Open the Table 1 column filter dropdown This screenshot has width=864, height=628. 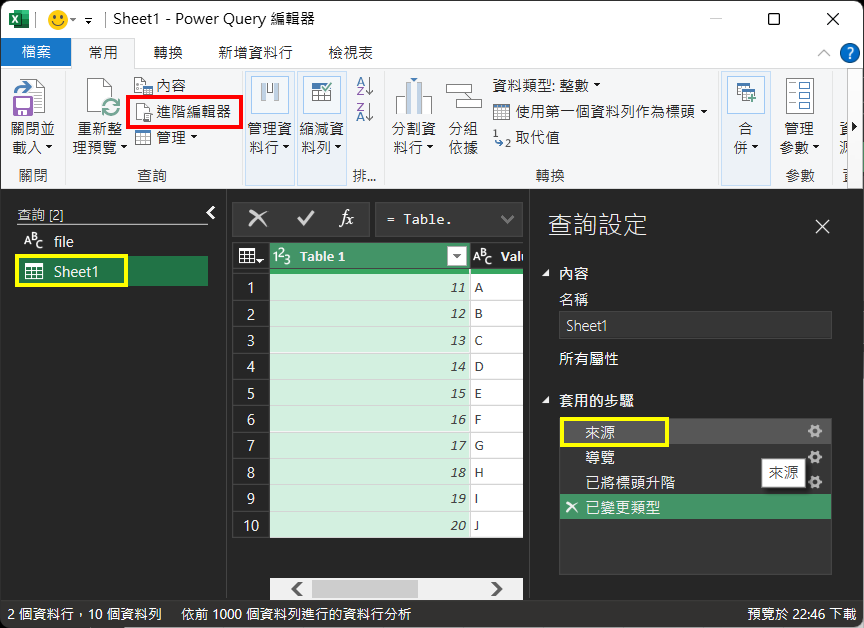point(457,256)
